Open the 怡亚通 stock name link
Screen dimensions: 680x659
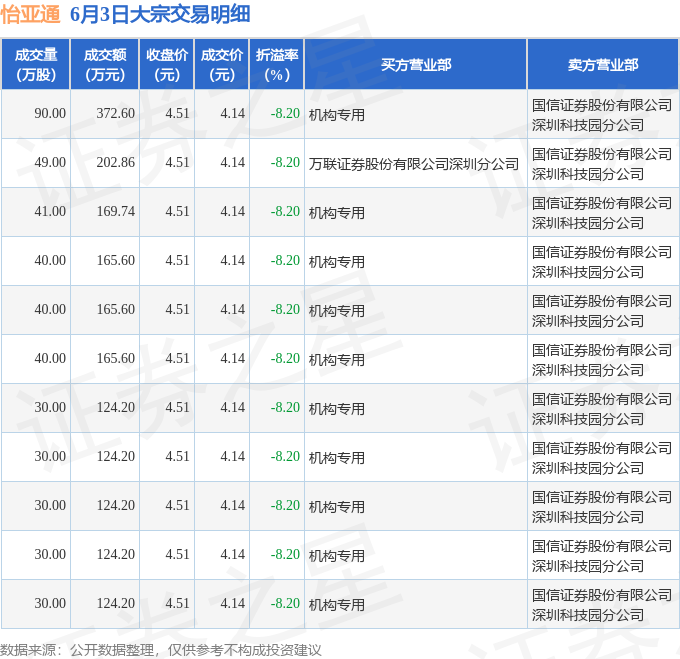pos(30,14)
